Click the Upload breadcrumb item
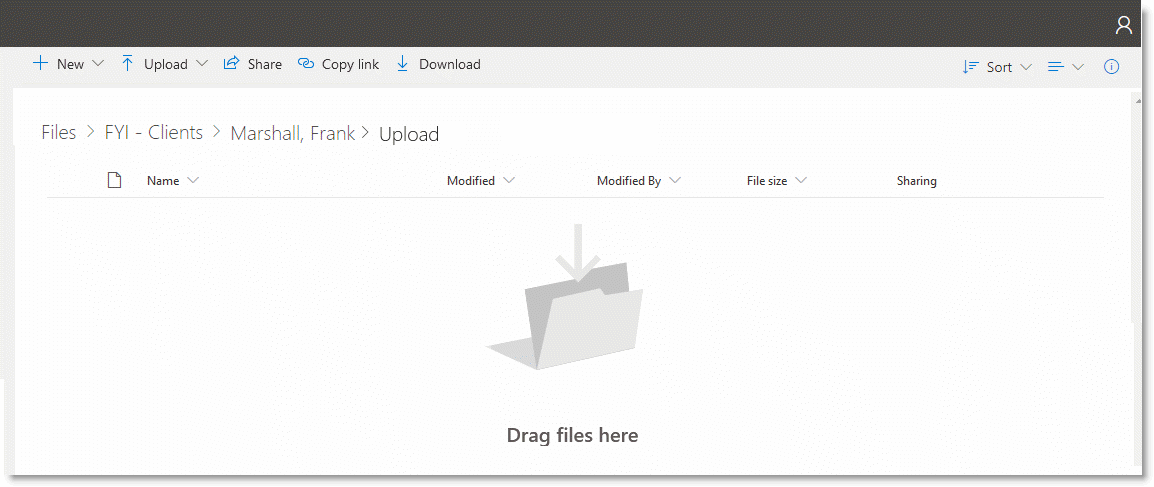1154x487 pixels. point(409,135)
